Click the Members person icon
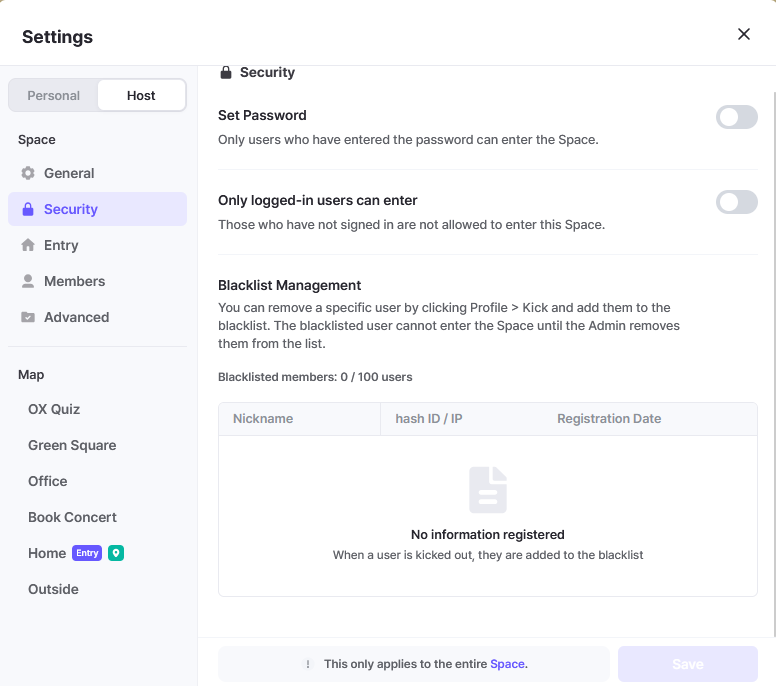776x686 pixels. click(28, 281)
